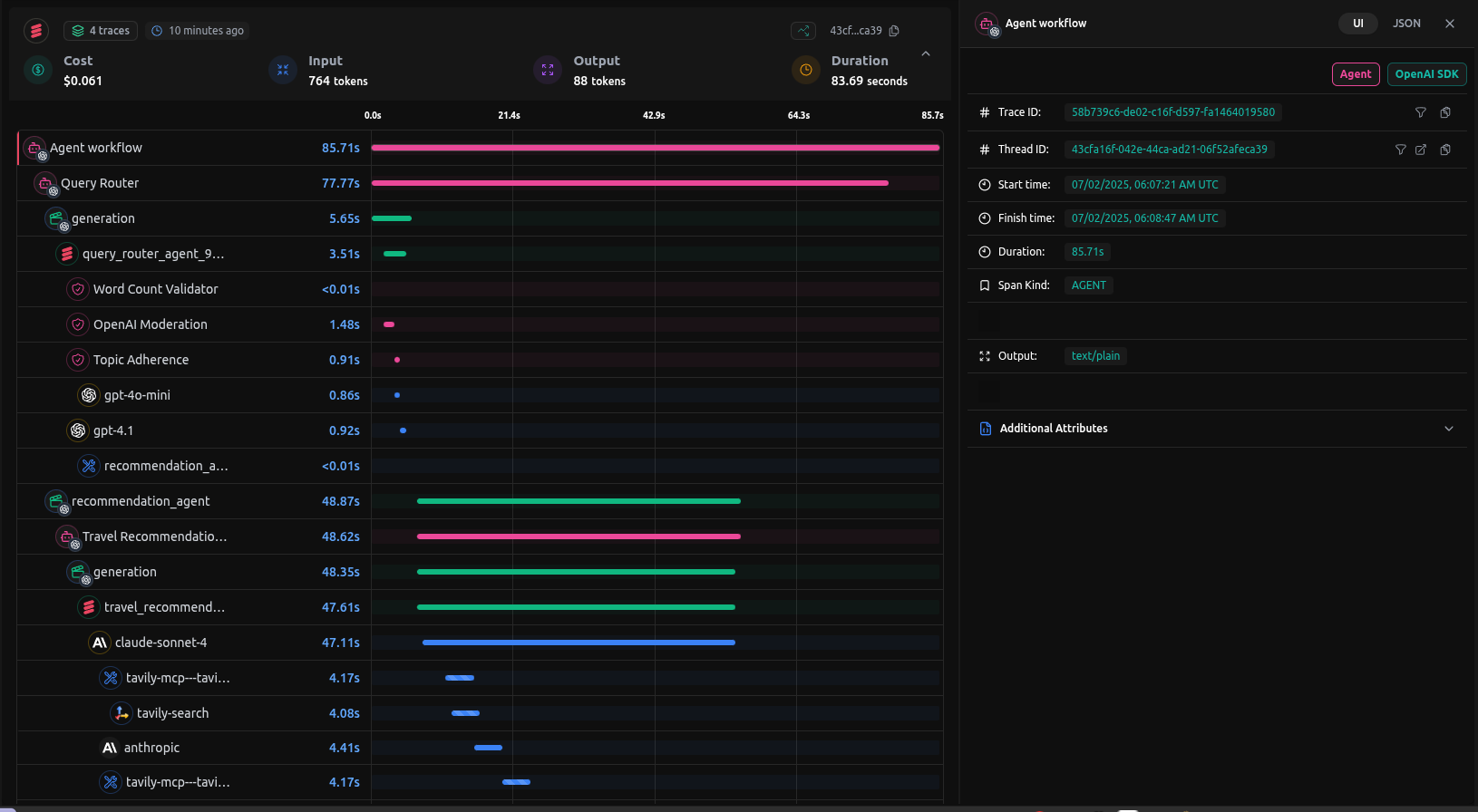Expand the Additional Attributes section
This screenshot has width=1478, height=812.
(x=1448, y=429)
